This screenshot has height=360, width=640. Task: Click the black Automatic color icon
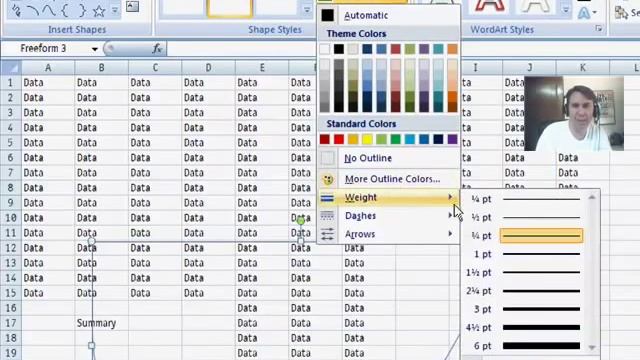[327, 16]
